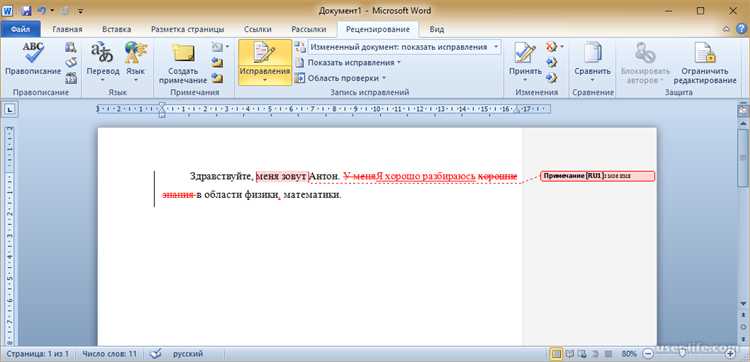Screen dimensions: 750x362
Task: Expand the Исправления dropdown arrow
Action: (265, 80)
